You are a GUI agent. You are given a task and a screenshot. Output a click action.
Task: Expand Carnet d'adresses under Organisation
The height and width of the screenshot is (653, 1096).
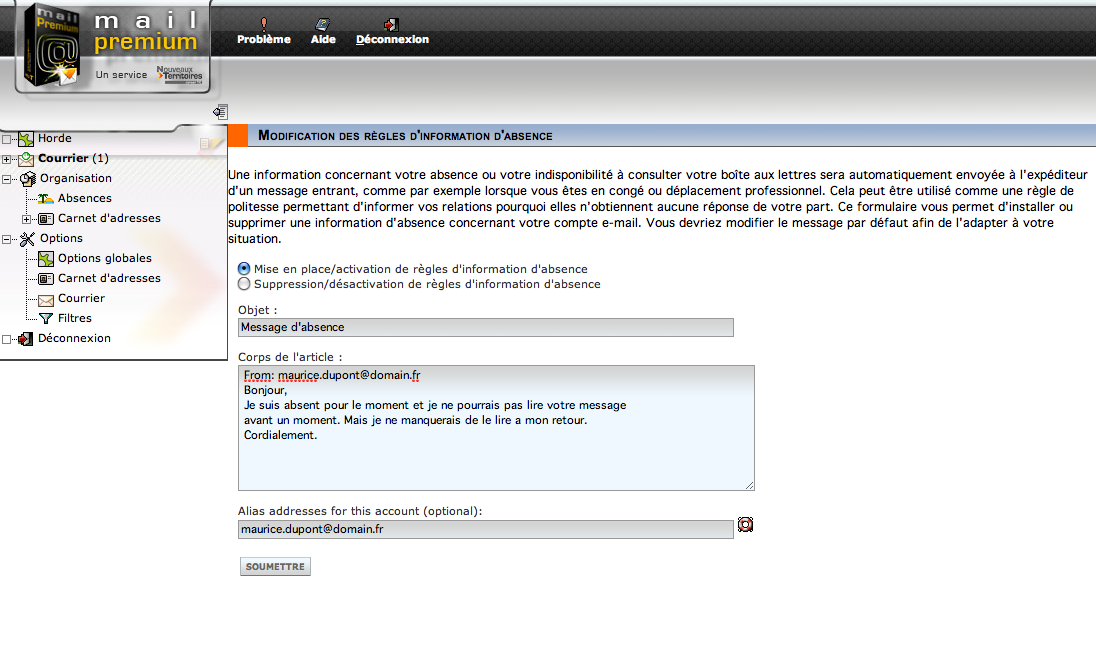click(x=27, y=219)
